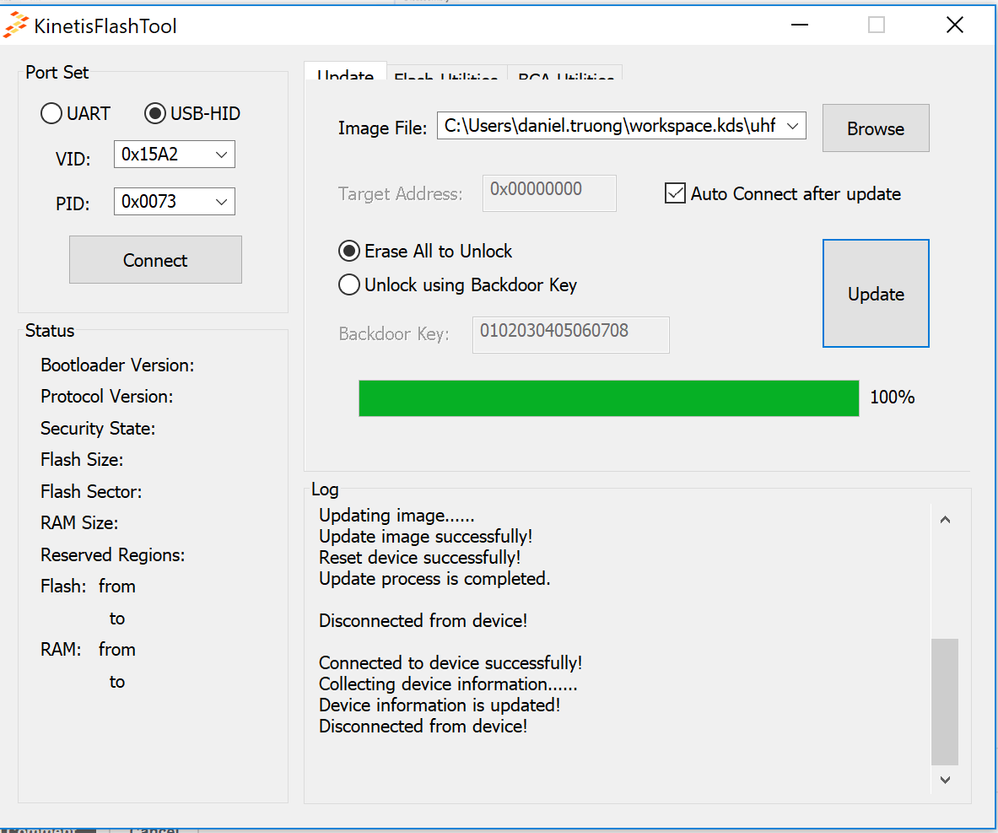Maximize the KinetisFlashTool window
The width and height of the screenshot is (998, 833).
[x=876, y=25]
